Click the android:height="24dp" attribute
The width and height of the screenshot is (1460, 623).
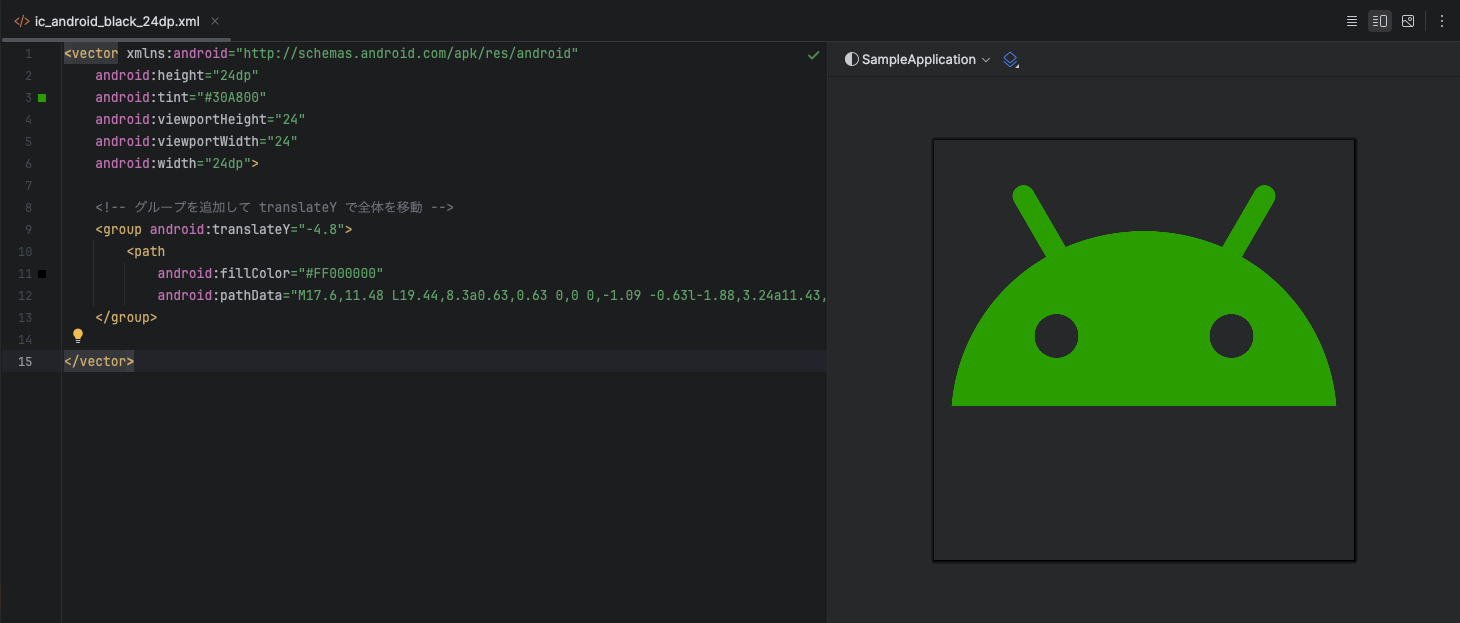(x=177, y=75)
